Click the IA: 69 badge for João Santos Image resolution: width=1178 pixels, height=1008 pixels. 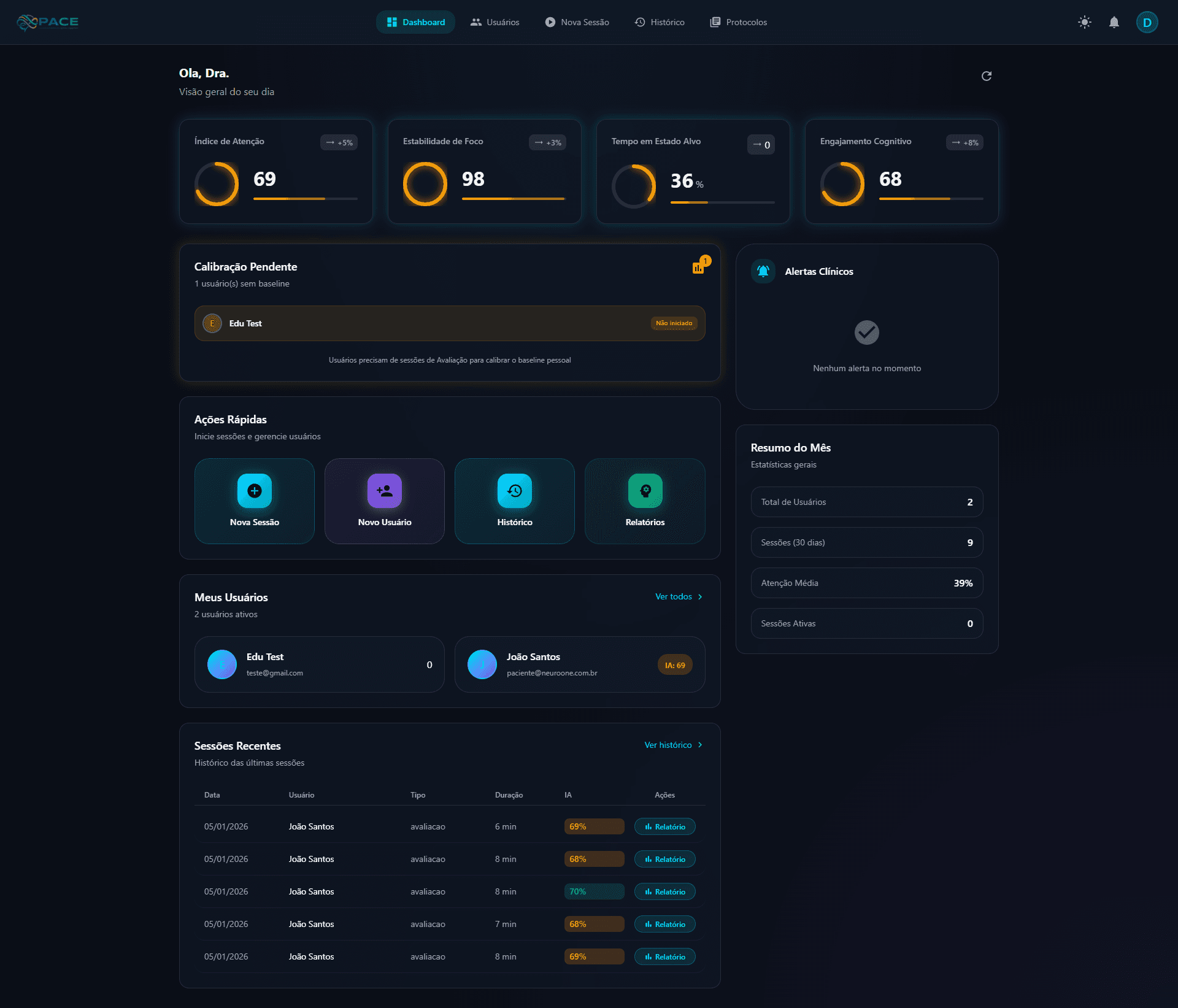coord(675,665)
